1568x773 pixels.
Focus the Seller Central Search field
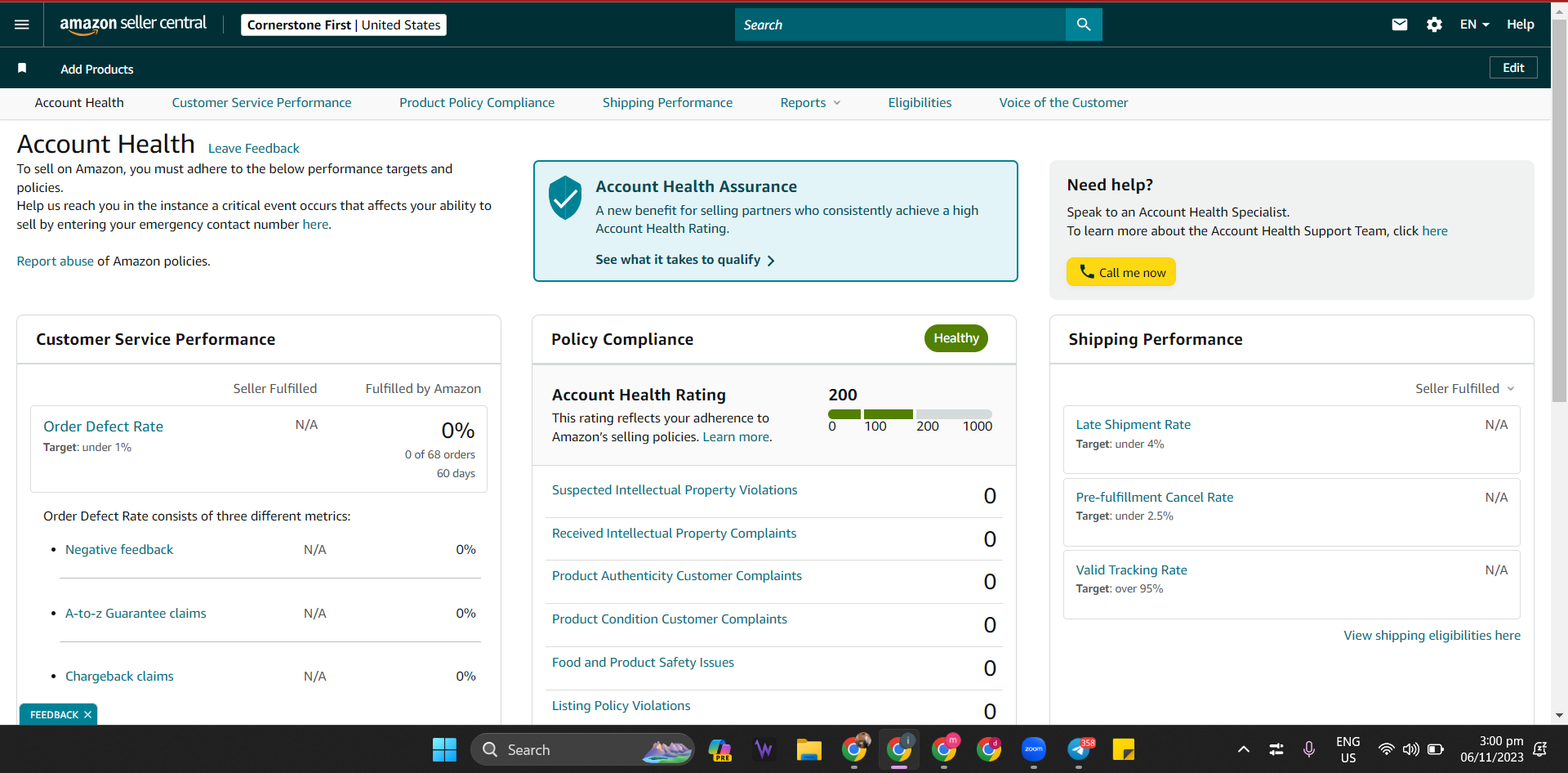tap(900, 25)
